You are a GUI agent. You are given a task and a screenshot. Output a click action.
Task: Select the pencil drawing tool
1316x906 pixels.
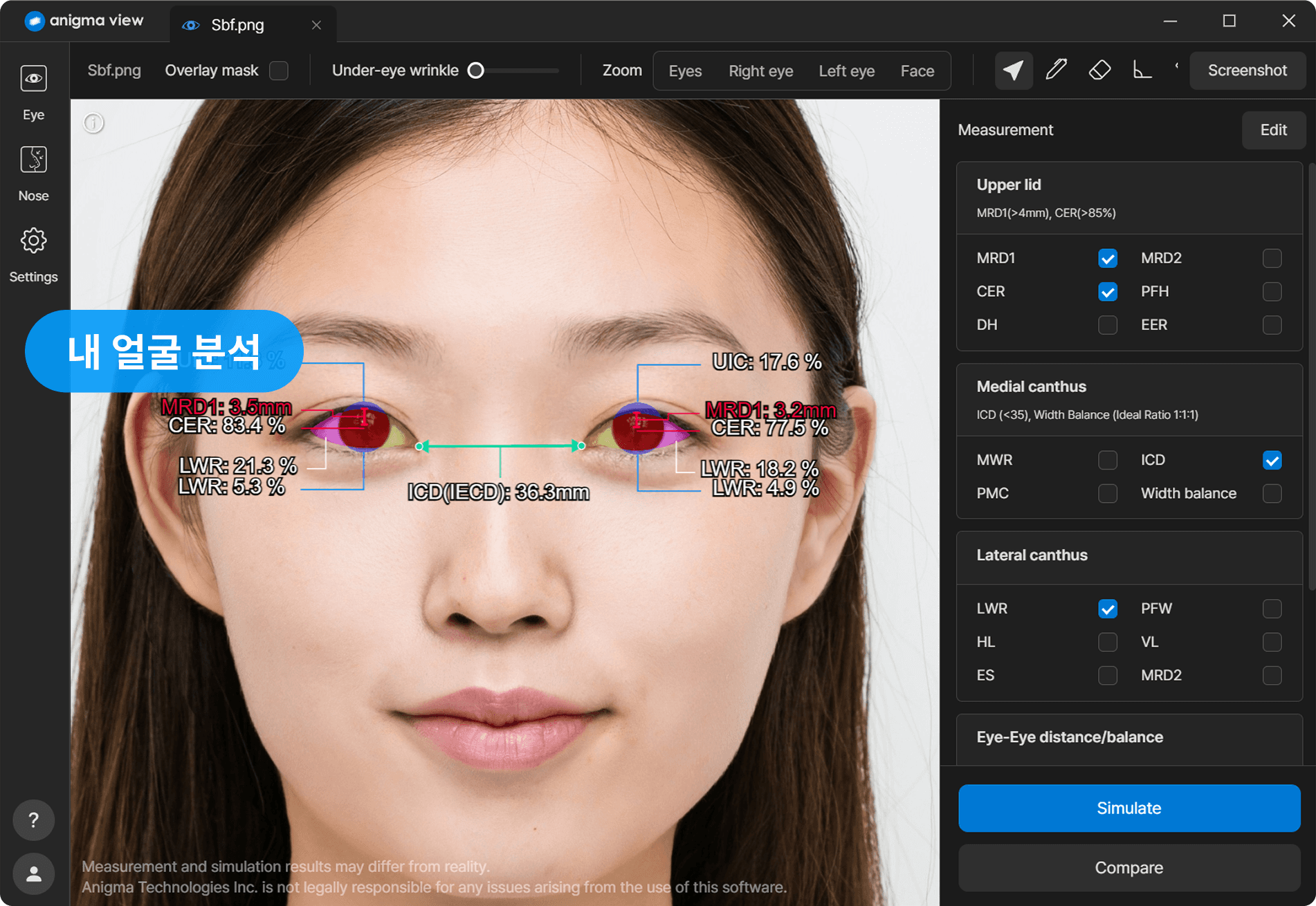click(1057, 71)
